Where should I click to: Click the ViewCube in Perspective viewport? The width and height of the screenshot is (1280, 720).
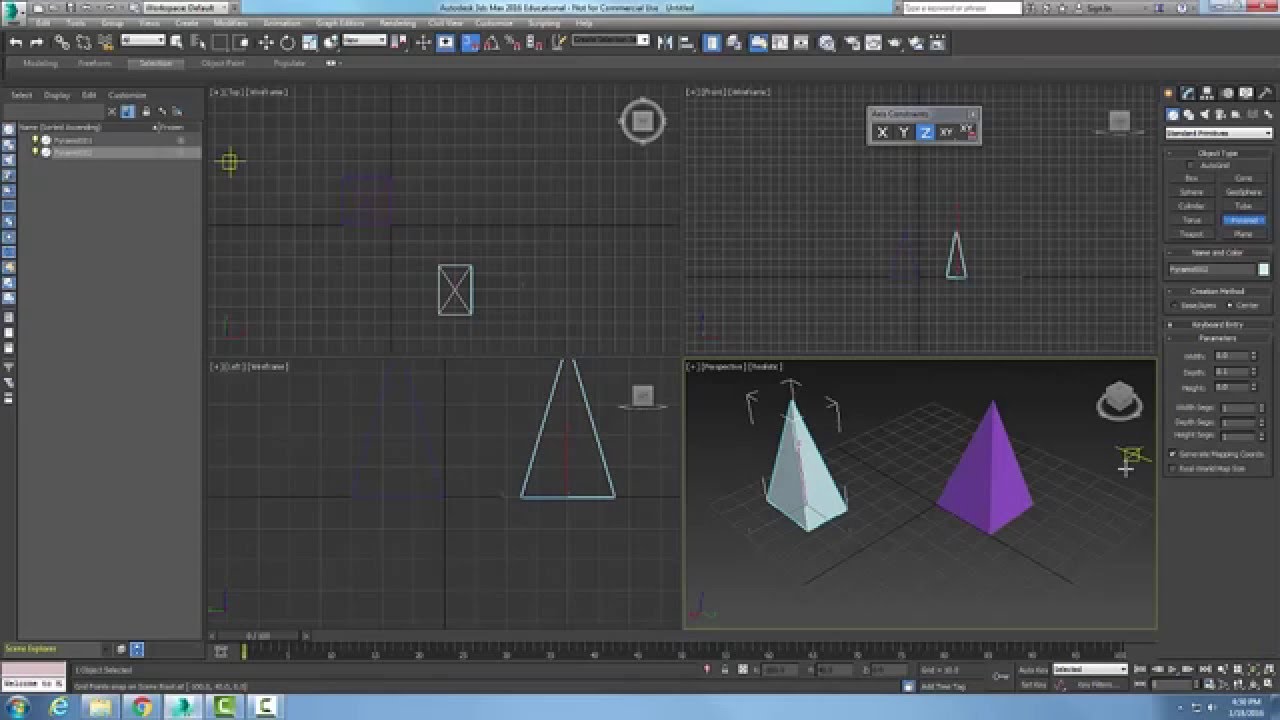(1119, 400)
